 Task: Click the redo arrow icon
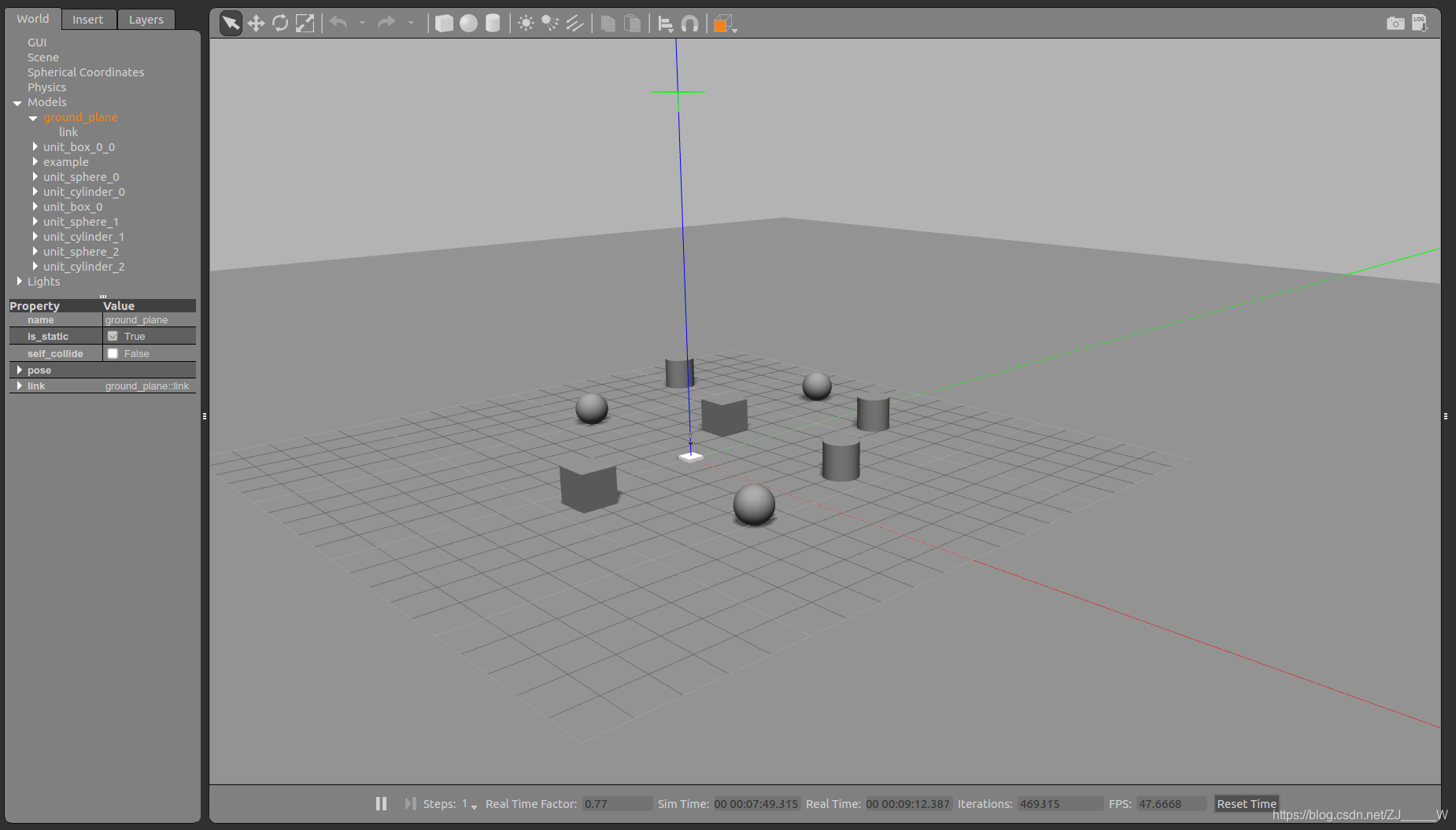(x=386, y=23)
